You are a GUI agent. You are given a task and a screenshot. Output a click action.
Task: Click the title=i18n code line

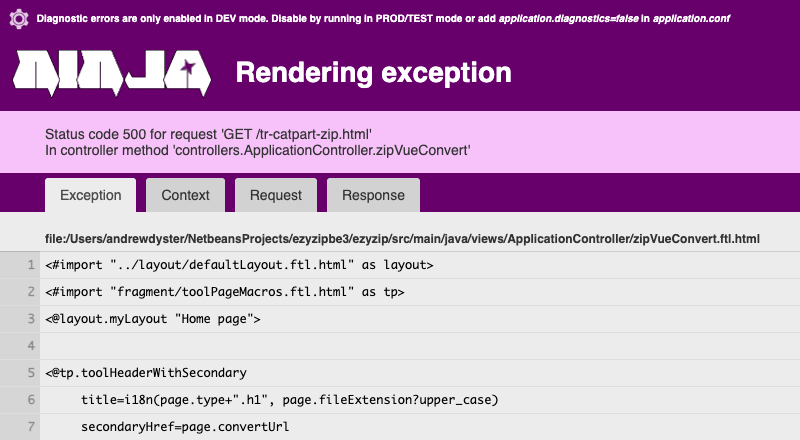click(289, 400)
